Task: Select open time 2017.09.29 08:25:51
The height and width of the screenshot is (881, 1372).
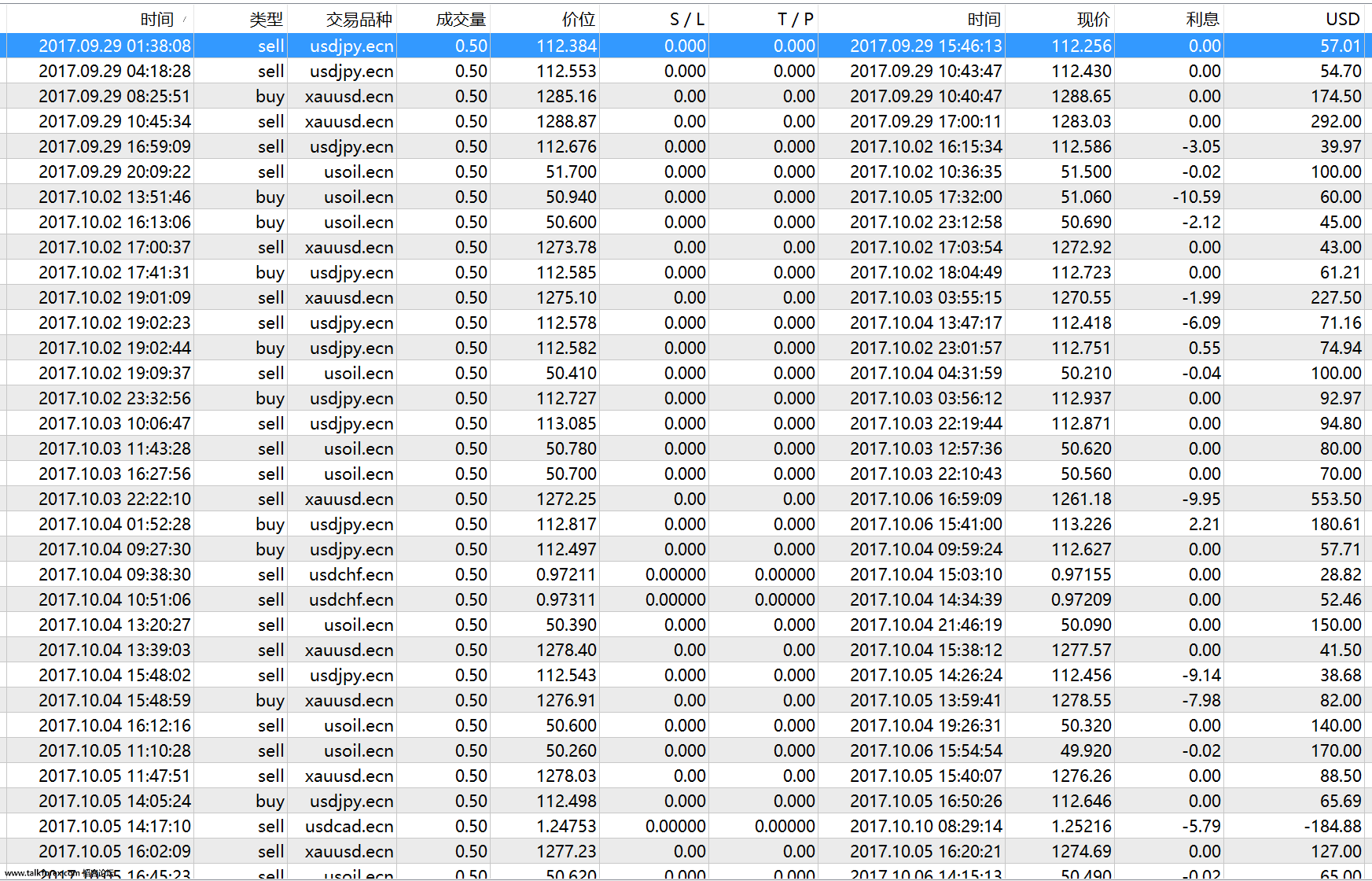Action: pos(115,96)
